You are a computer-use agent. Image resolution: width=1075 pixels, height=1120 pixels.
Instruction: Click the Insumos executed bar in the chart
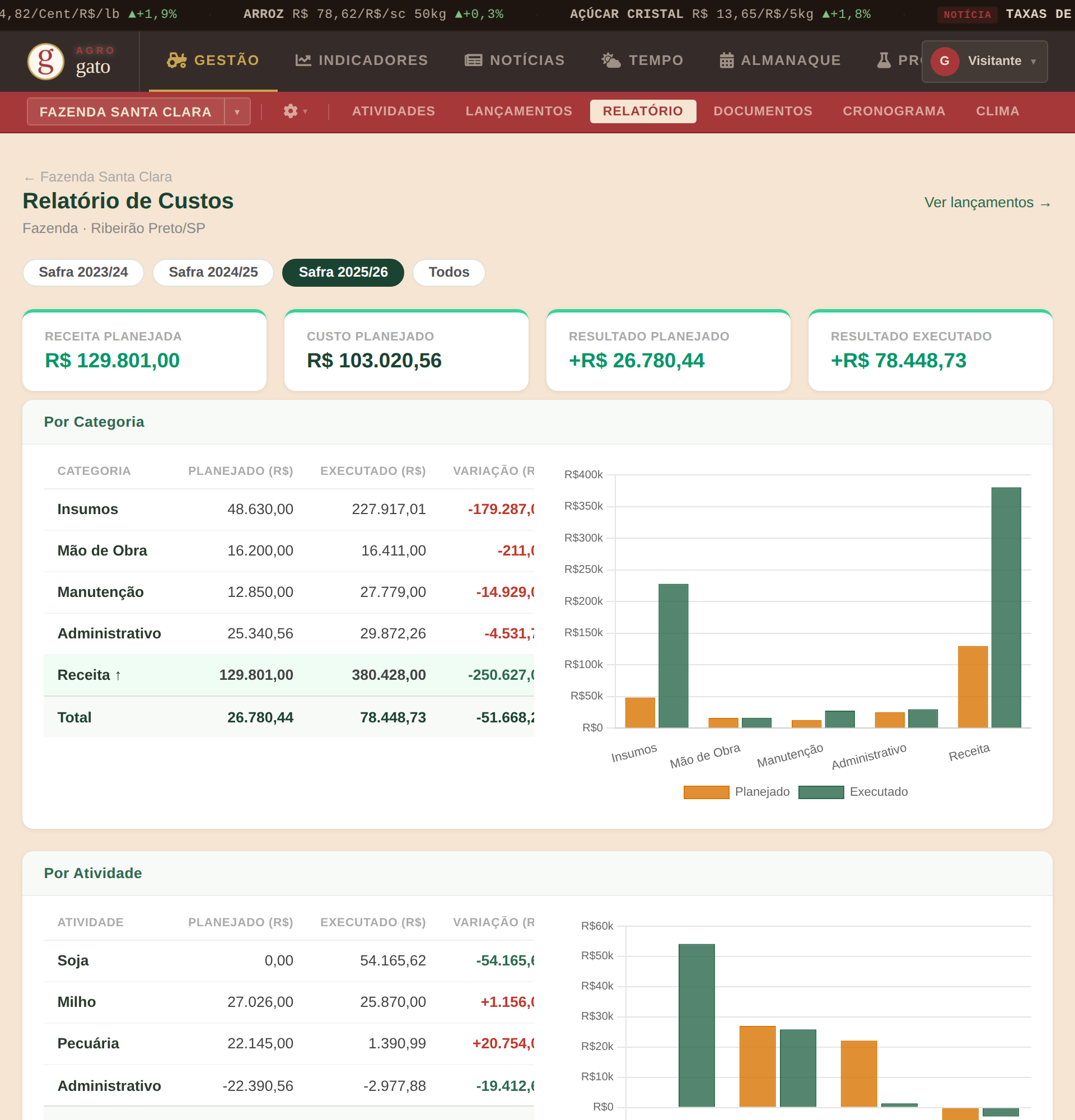click(x=674, y=655)
